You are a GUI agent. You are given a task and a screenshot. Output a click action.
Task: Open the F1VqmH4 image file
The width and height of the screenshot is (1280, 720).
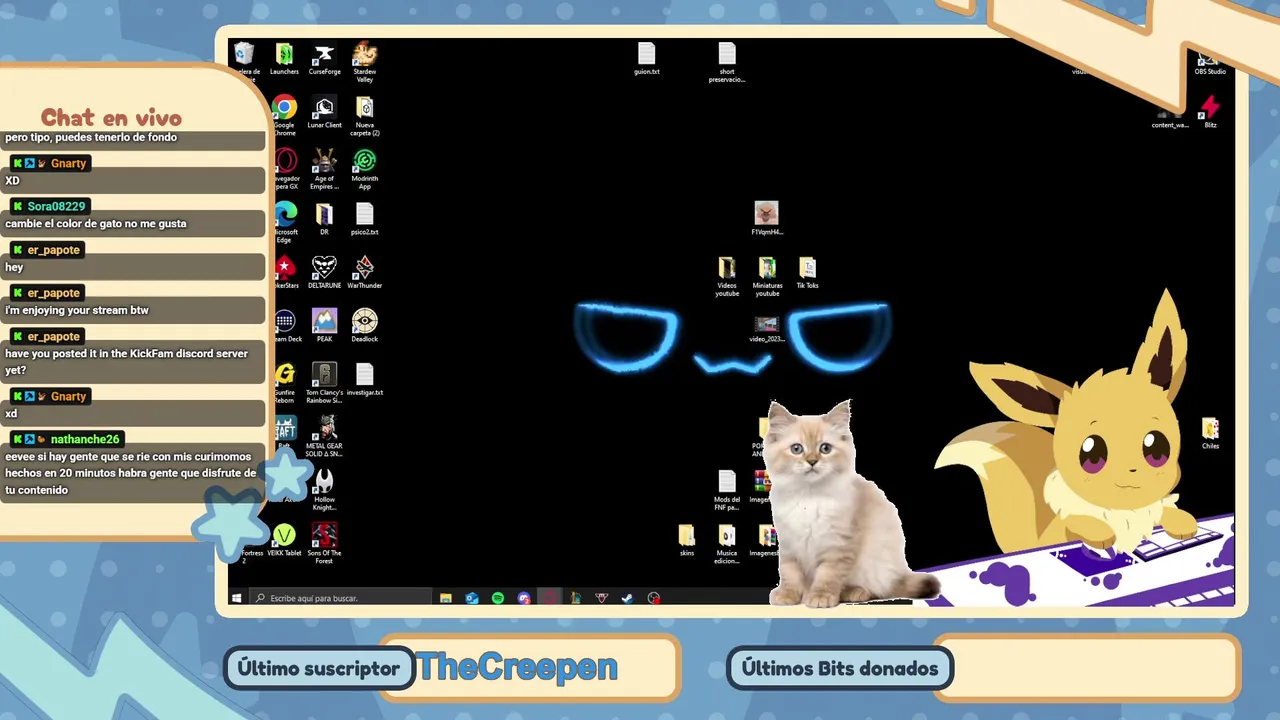(767, 219)
